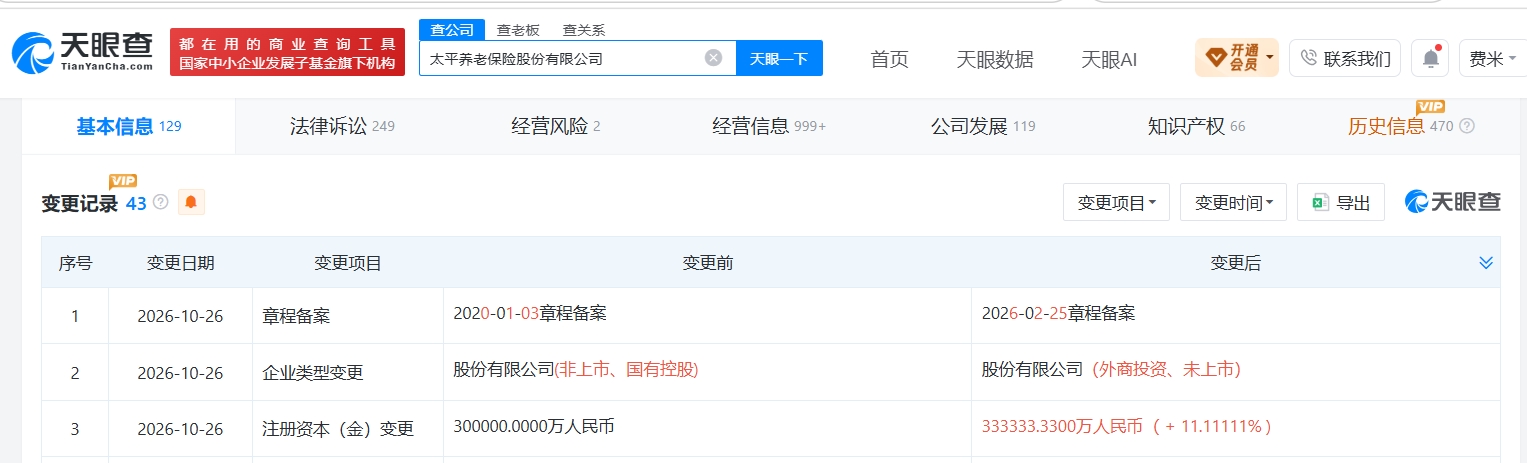Switch to the 经营信息 tab
This screenshot has height=463, width=1527.
tap(769, 127)
